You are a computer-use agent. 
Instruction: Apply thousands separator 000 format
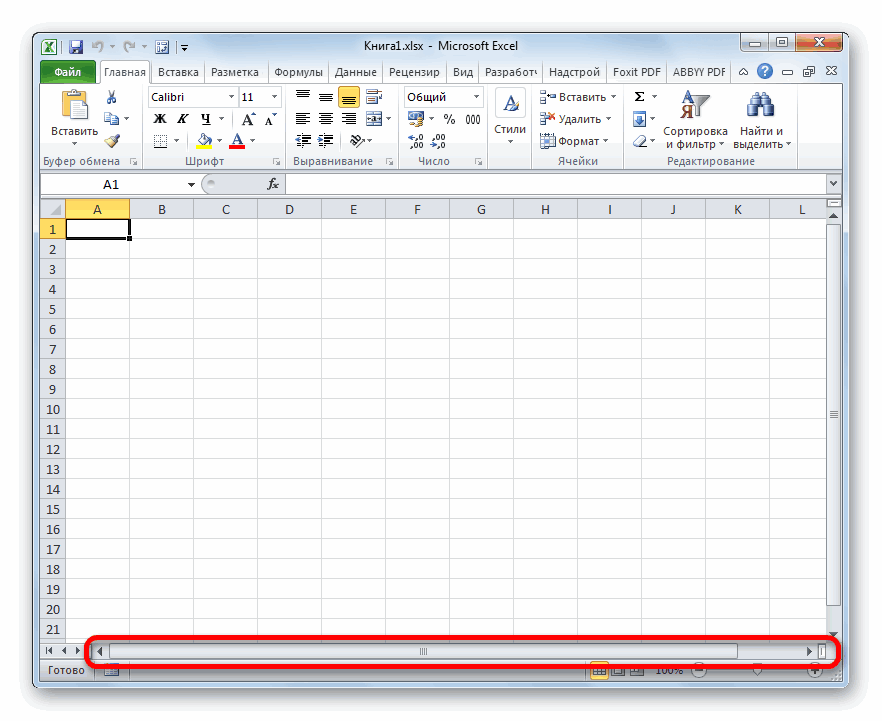(473, 119)
